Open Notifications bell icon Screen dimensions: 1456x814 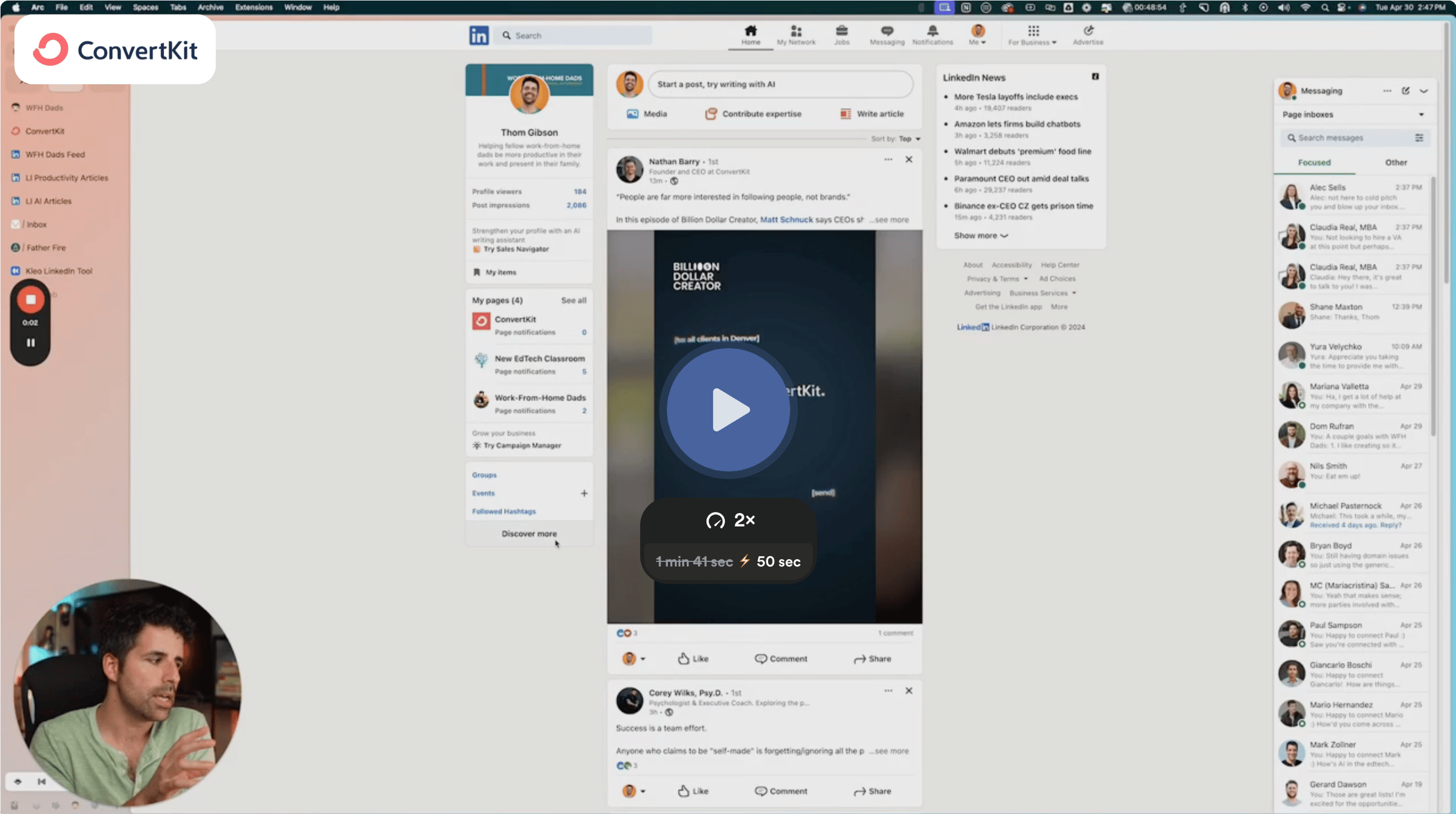pyautogui.click(x=932, y=35)
